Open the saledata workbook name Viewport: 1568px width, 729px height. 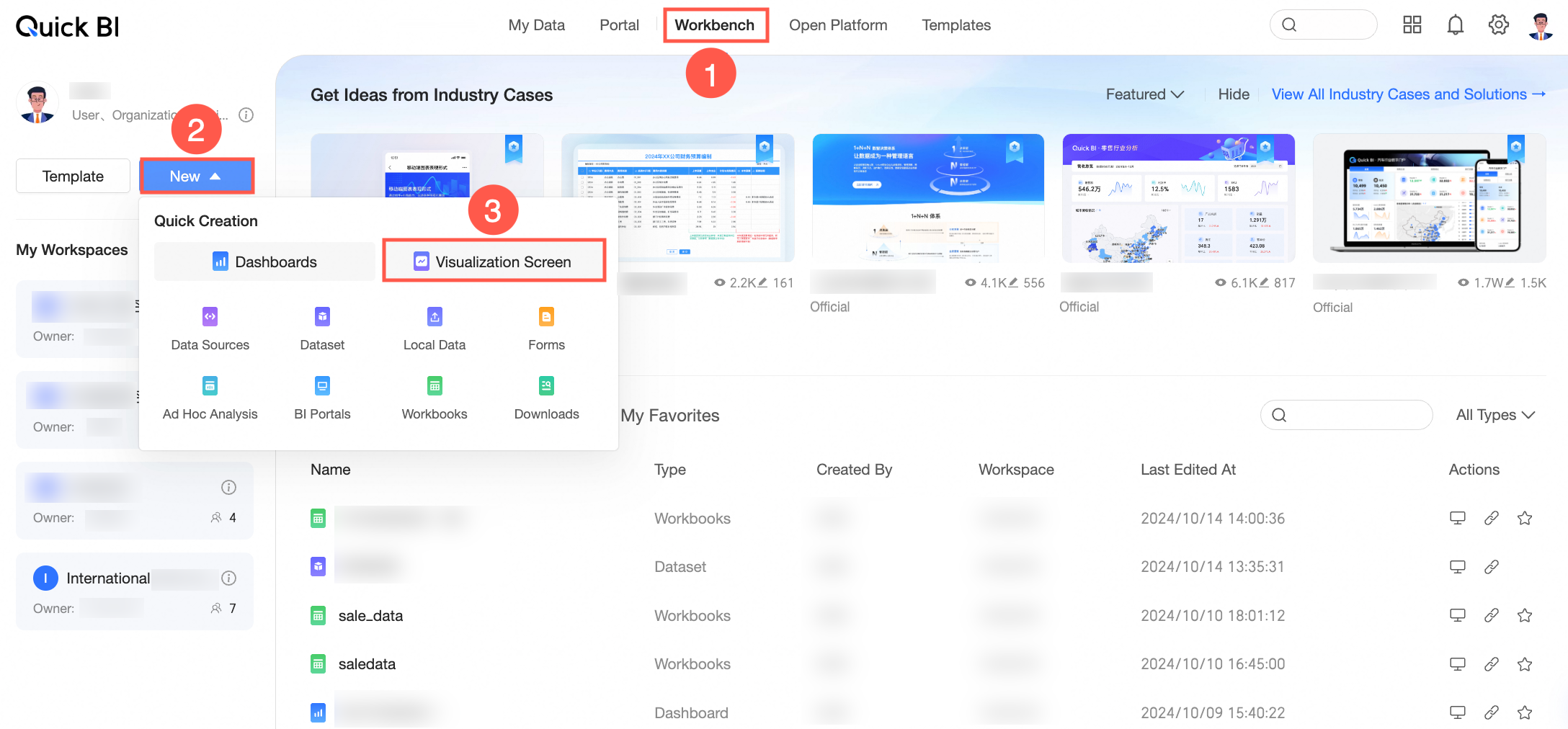[367, 663]
